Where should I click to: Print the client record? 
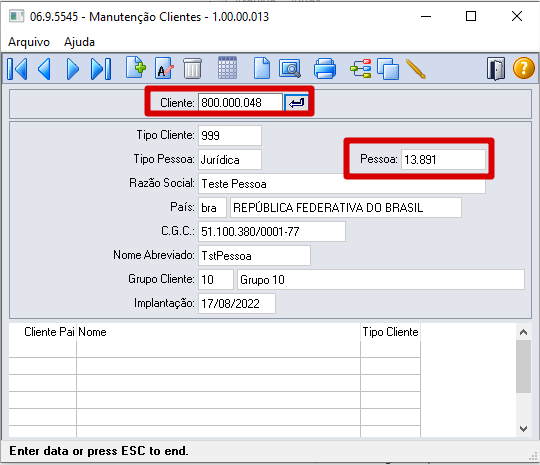[x=325, y=68]
